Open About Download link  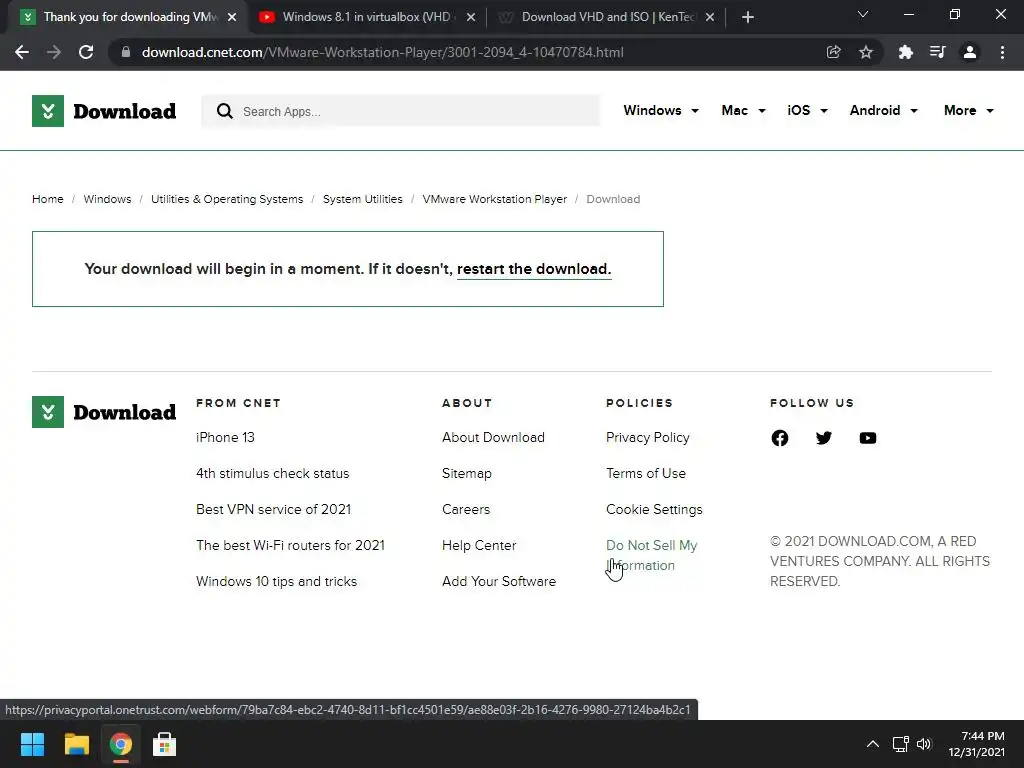493,438
